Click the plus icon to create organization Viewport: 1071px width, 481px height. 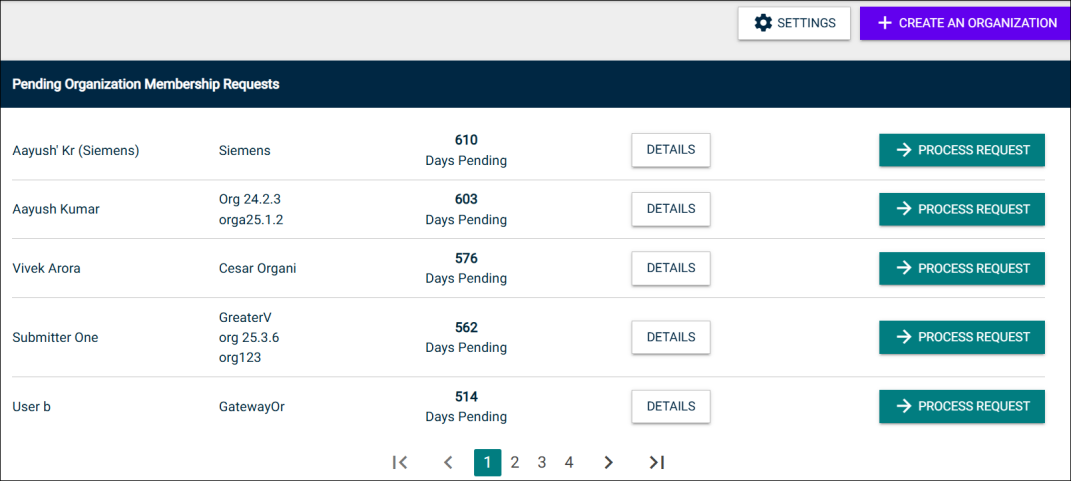pos(884,23)
